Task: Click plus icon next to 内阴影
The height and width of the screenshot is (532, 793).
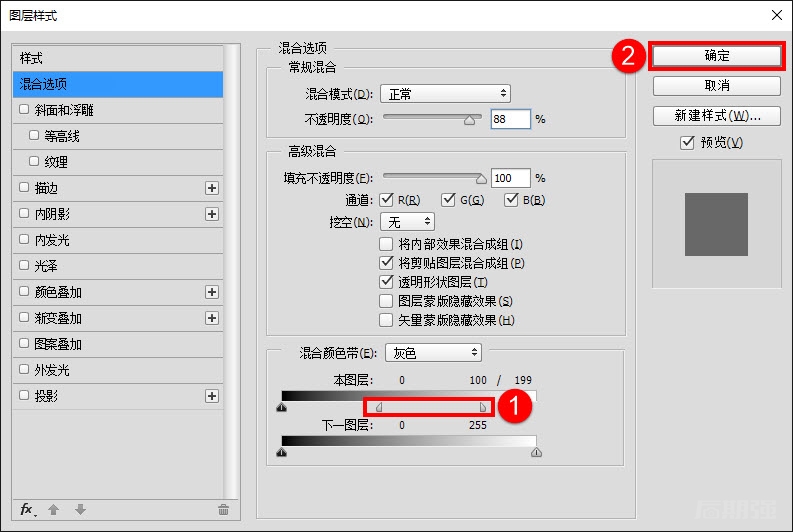Action: click(212, 214)
